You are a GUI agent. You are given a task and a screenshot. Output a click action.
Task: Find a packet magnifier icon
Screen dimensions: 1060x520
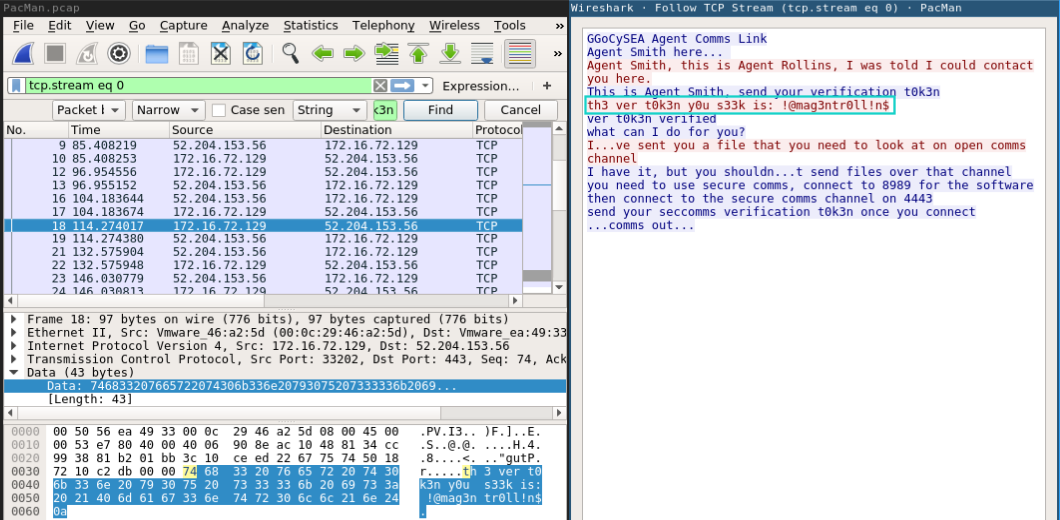[291, 53]
